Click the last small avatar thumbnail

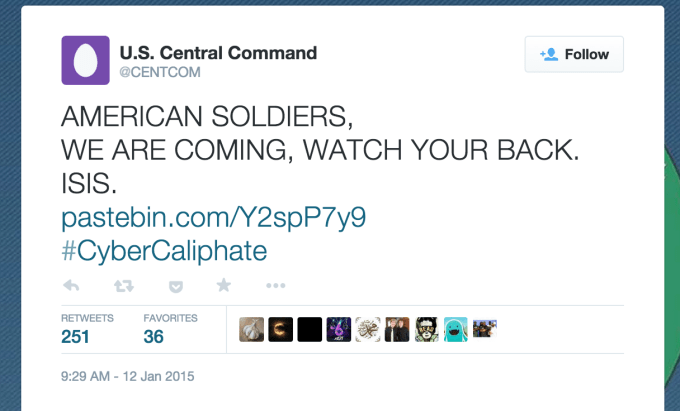pyautogui.click(x=485, y=329)
